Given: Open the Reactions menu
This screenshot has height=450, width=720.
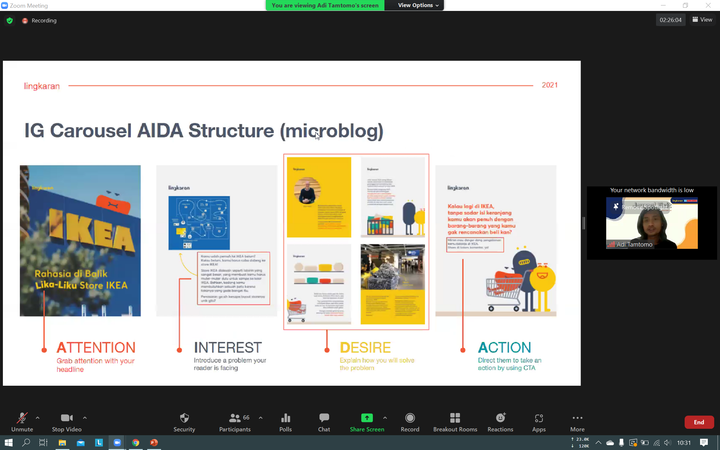Looking at the screenshot, I should 500,422.
